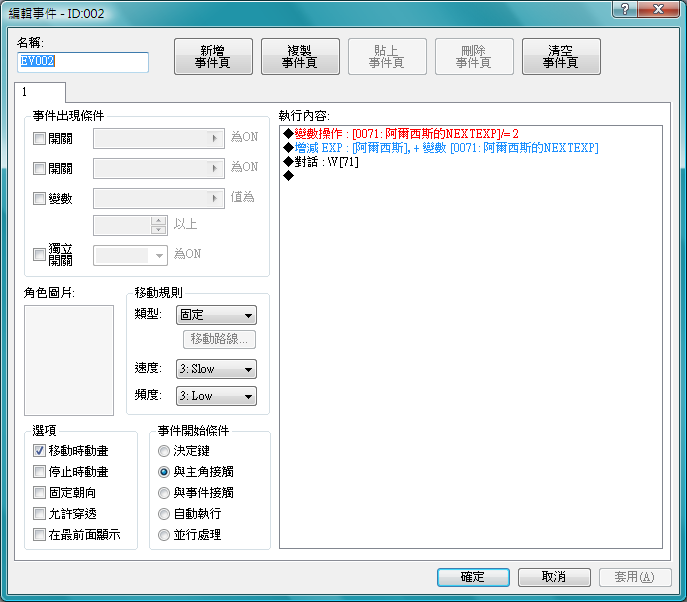
Task: Select the 與事件接觸 trigger radio button
Action: [164, 493]
